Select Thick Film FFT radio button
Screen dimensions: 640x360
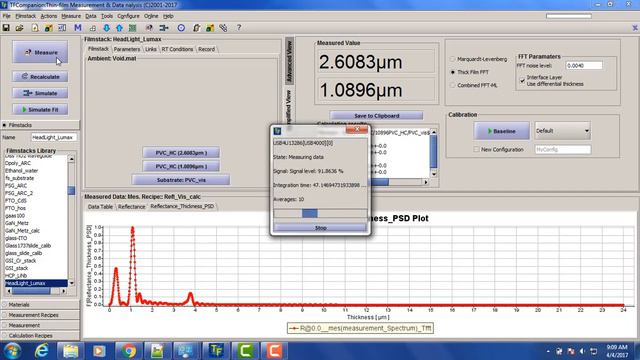click(x=452, y=72)
